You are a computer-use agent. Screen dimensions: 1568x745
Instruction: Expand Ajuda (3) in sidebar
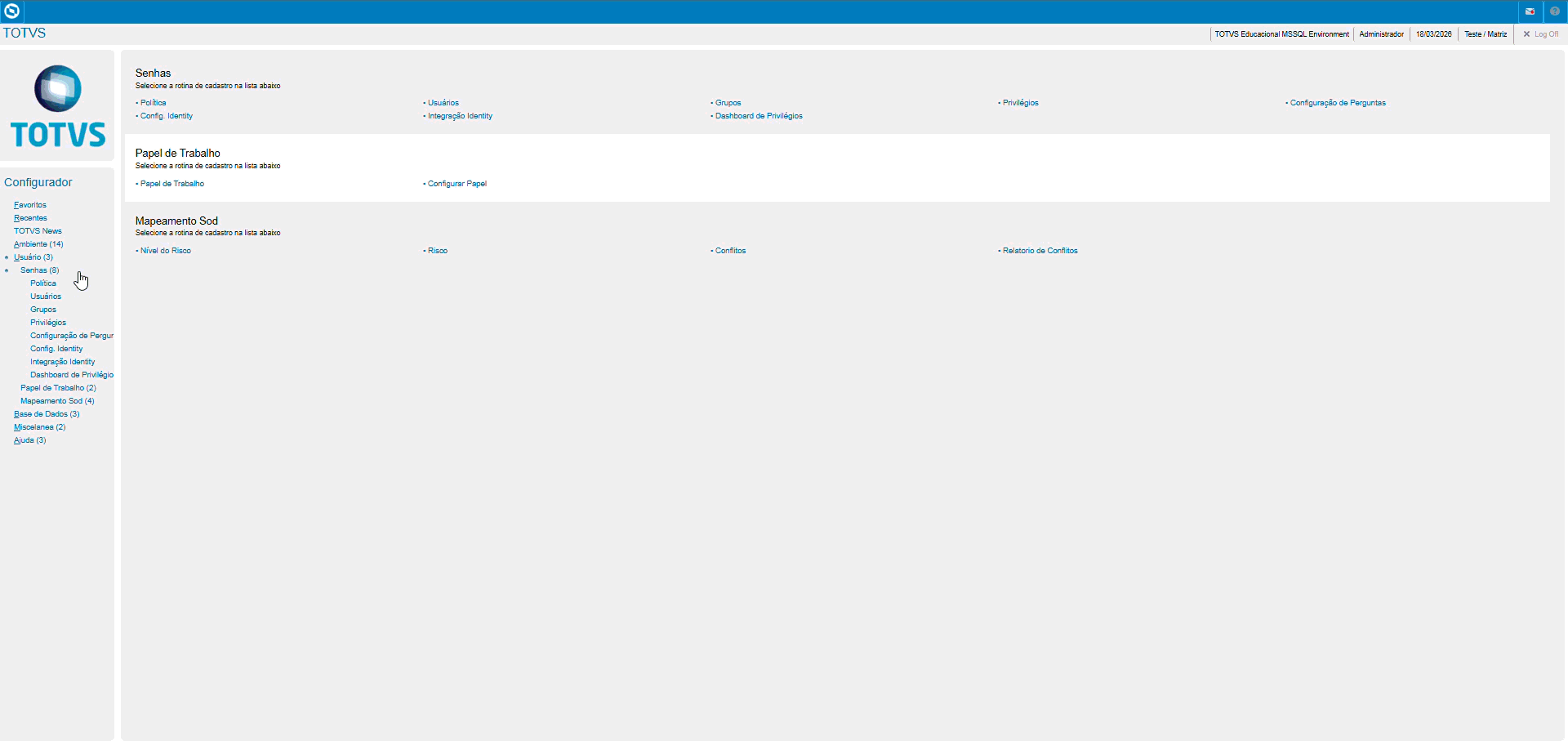(x=29, y=440)
